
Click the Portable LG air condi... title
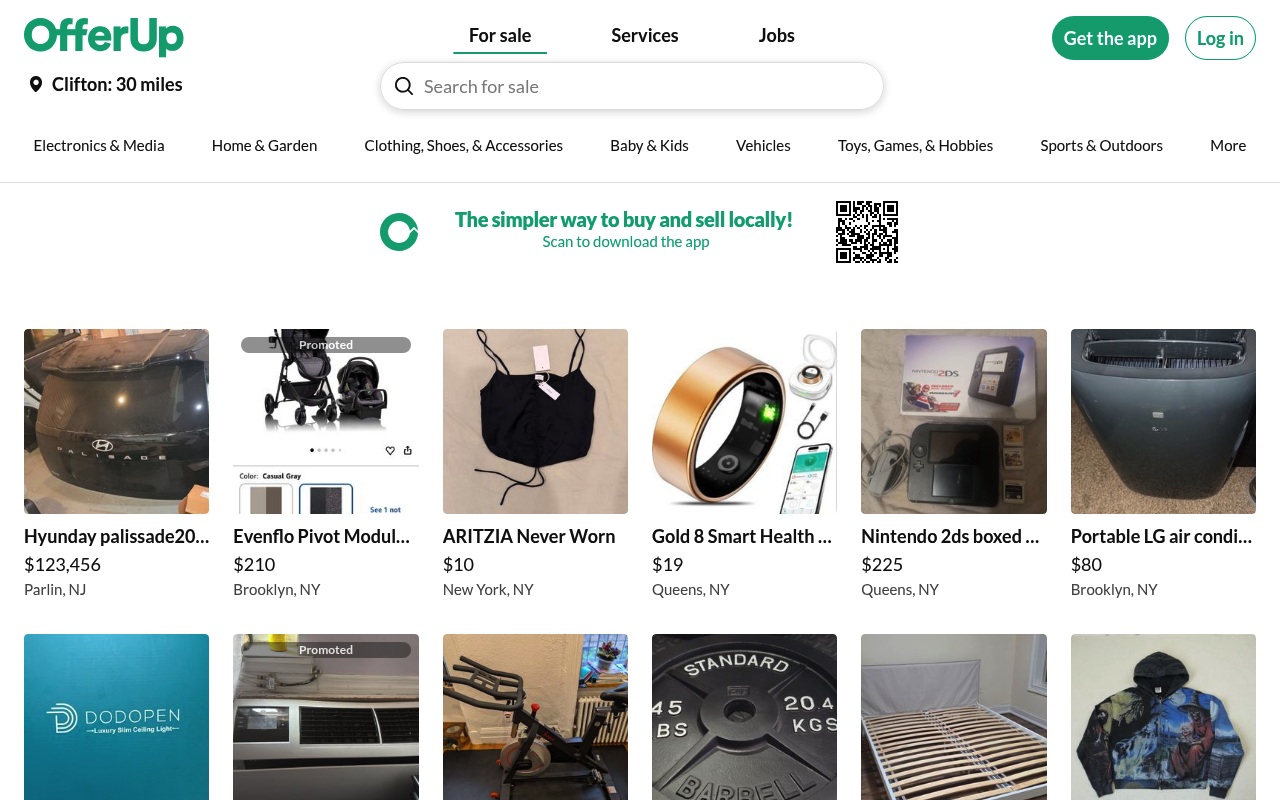(x=1162, y=537)
